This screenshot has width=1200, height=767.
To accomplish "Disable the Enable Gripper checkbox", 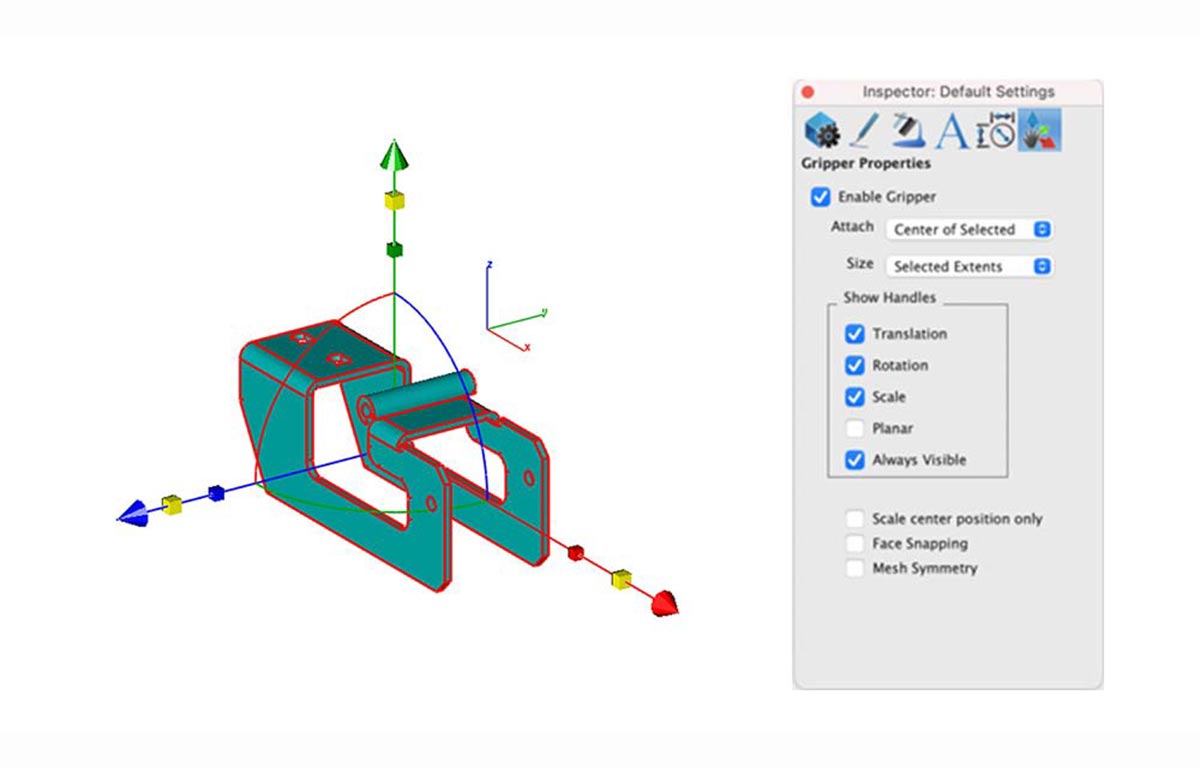I will coord(822,196).
